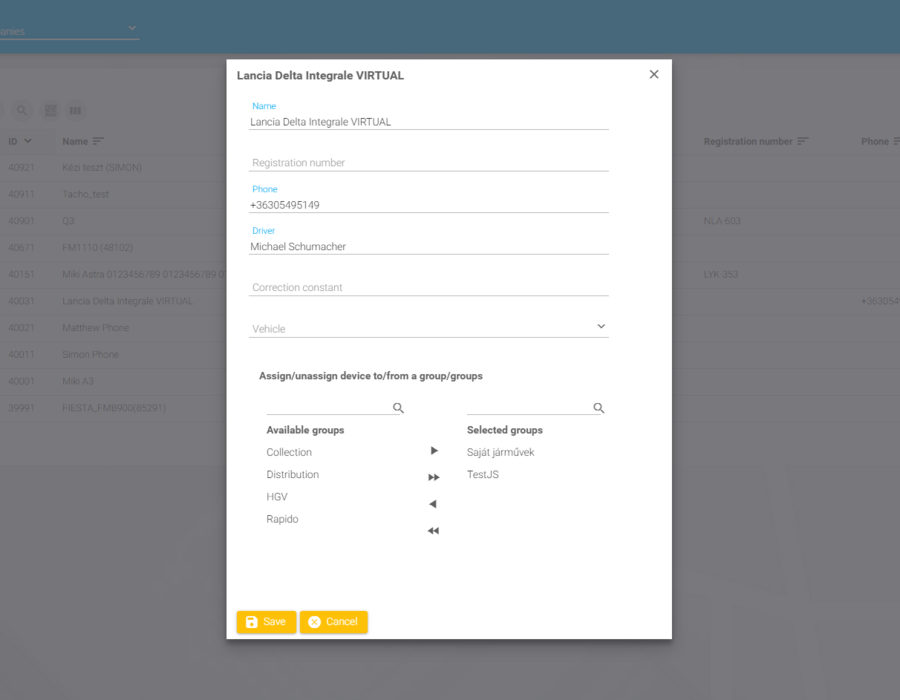Select Collection in Available groups
The width and height of the screenshot is (900, 700).
click(289, 452)
